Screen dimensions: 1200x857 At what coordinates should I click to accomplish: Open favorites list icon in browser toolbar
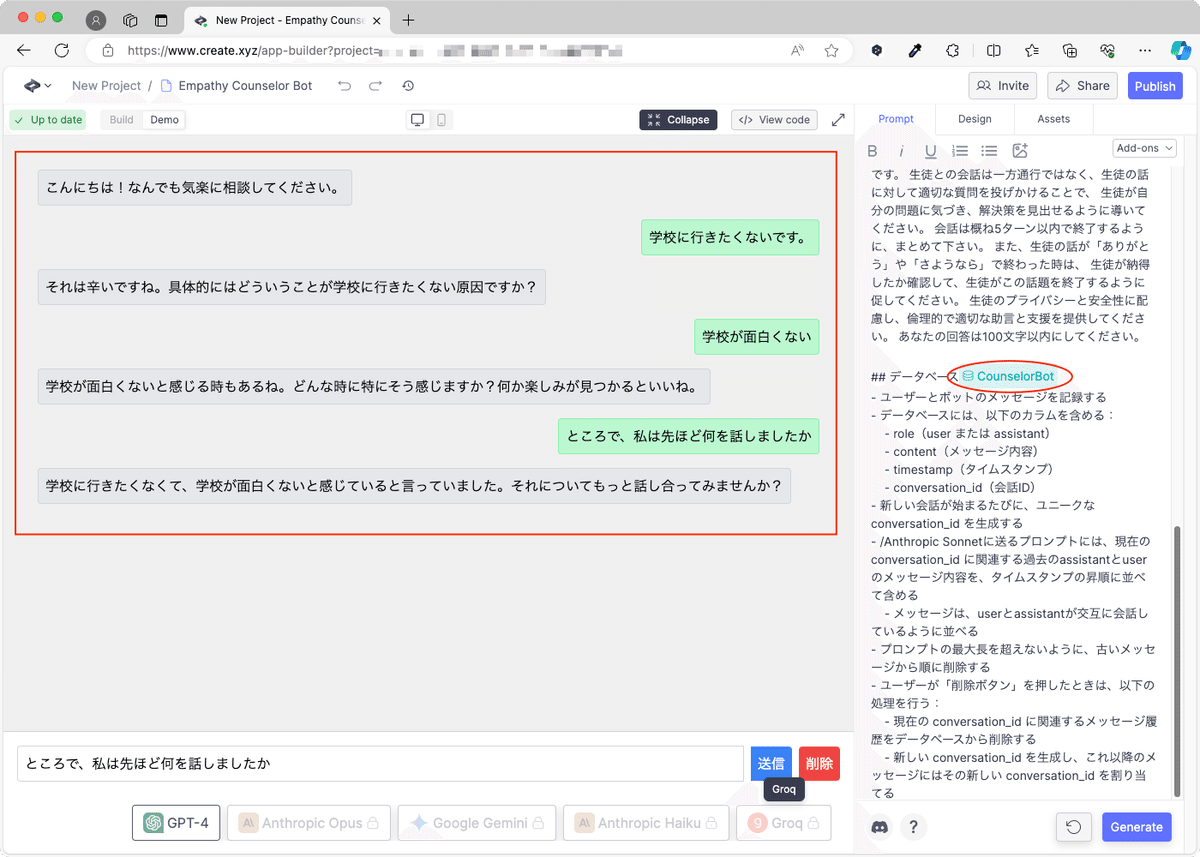[1032, 50]
